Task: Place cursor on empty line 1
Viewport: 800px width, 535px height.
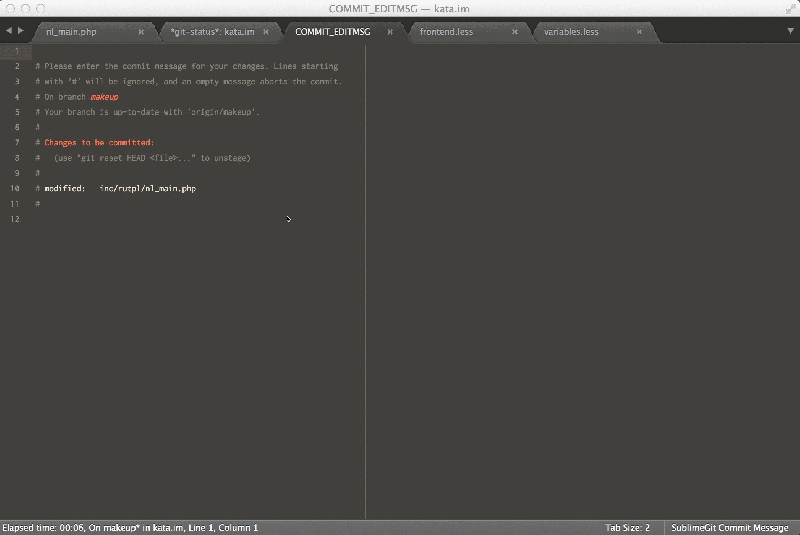Action: [x=199, y=51]
